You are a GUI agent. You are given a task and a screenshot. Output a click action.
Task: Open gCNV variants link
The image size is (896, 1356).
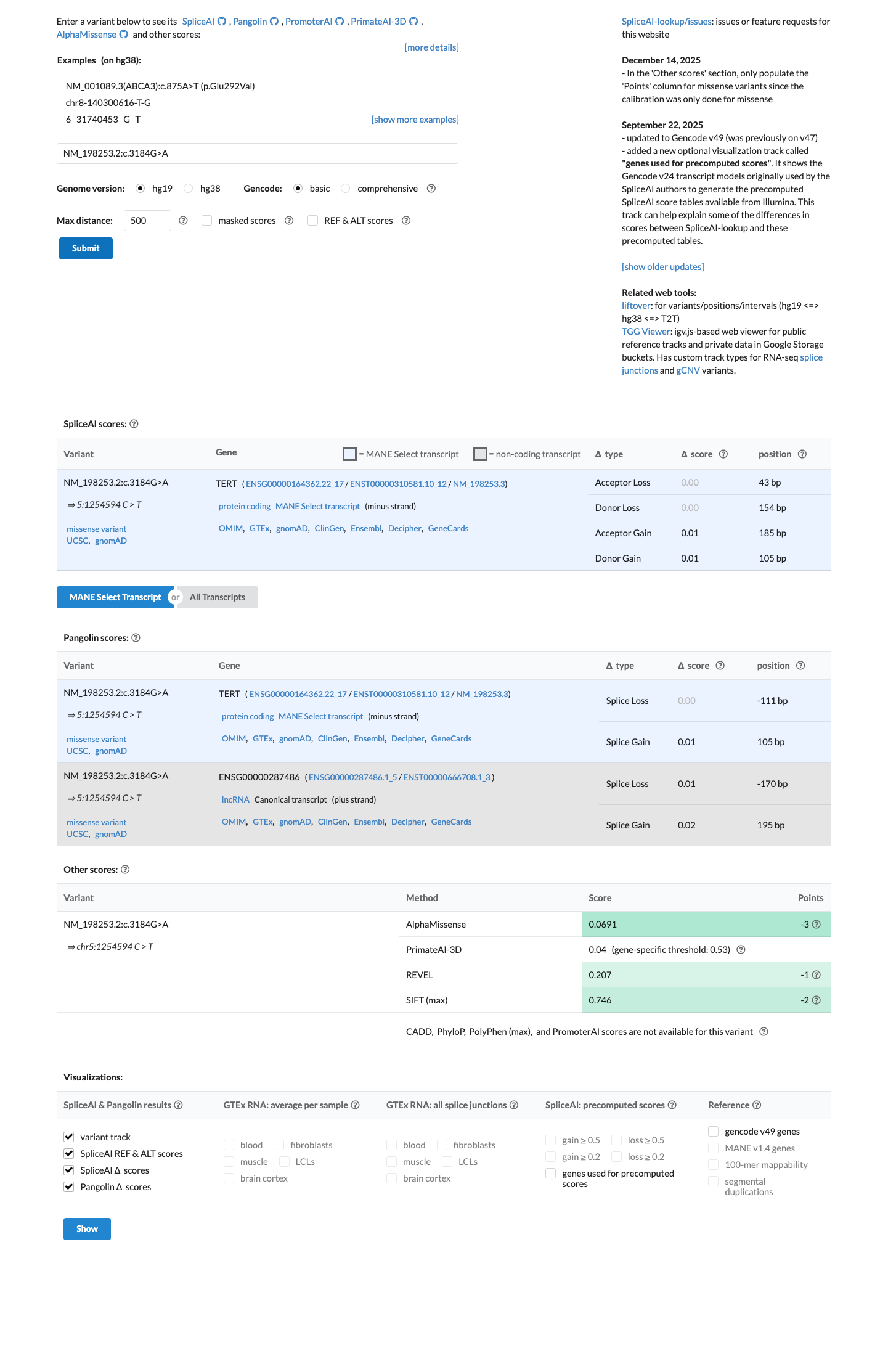click(688, 370)
